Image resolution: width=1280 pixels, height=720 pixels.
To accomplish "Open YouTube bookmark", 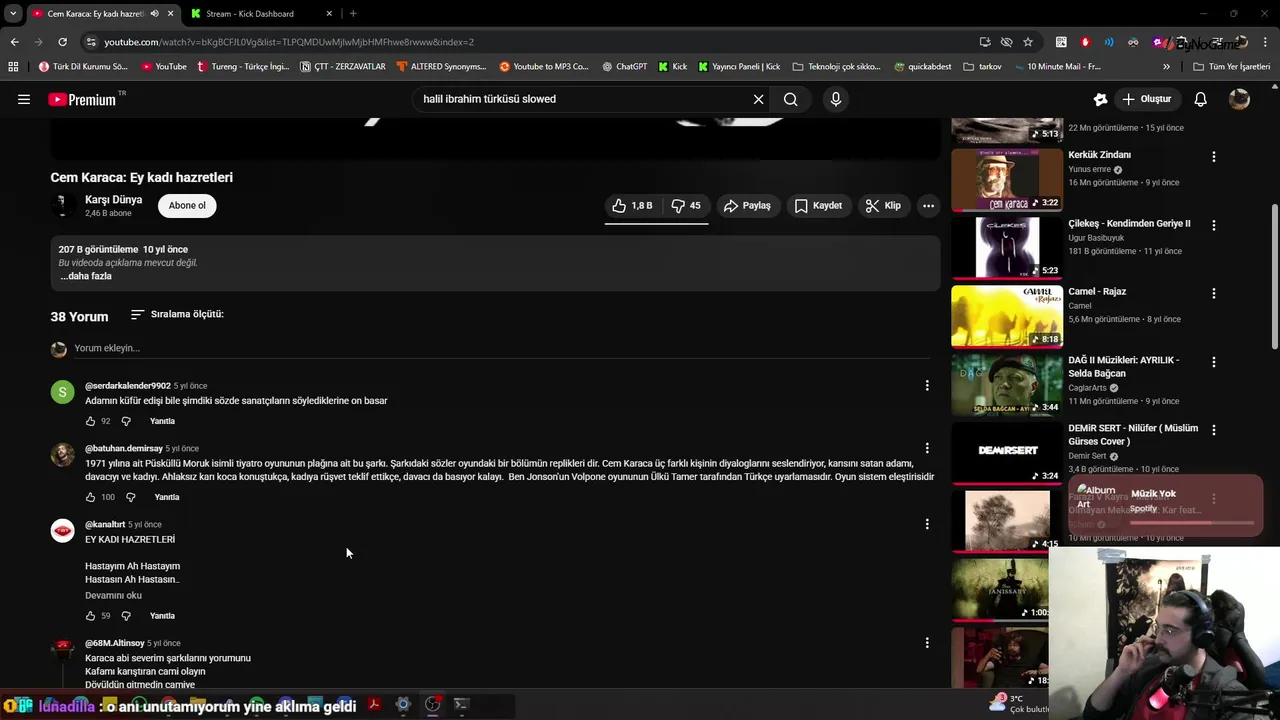I will (164, 67).
